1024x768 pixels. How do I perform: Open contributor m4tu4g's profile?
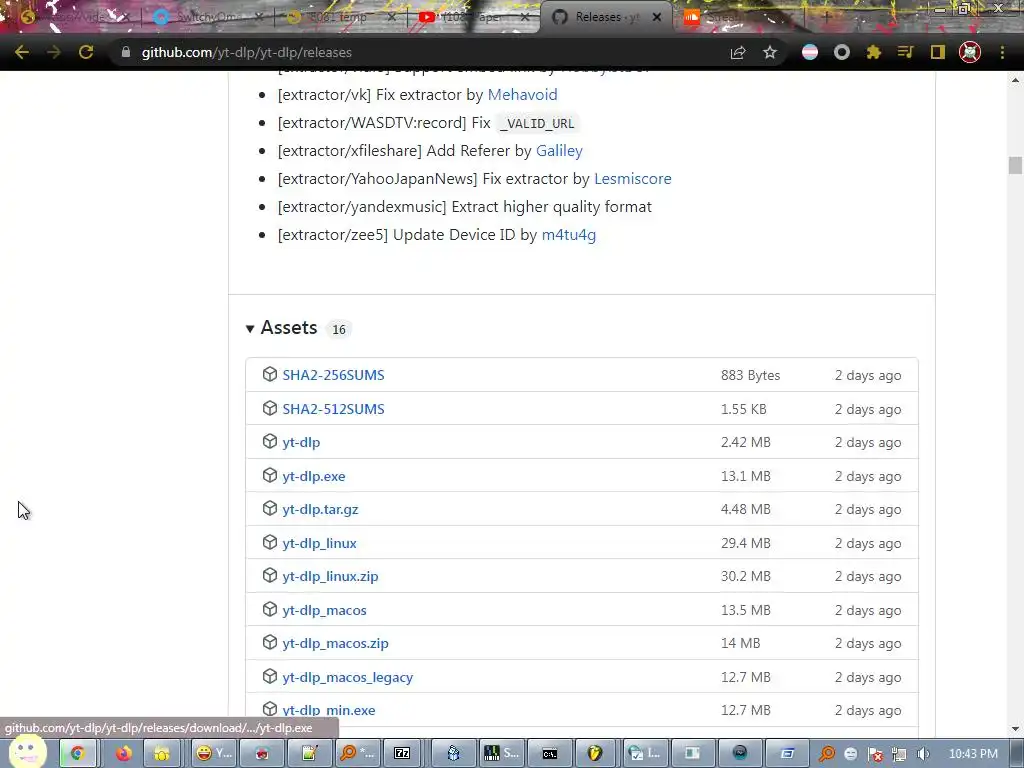click(x=569, y=234)
